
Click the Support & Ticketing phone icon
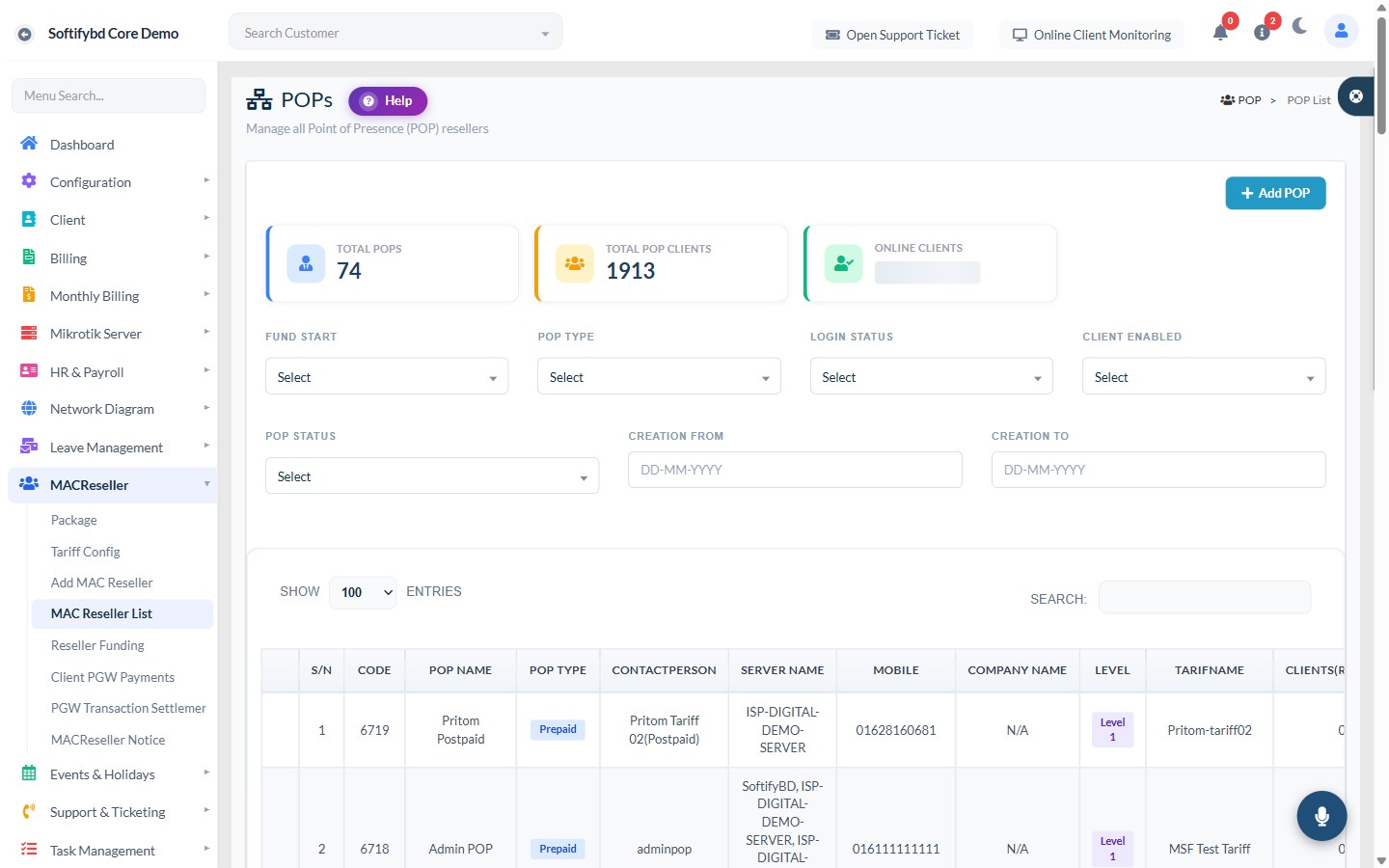[x=29, y=811]
